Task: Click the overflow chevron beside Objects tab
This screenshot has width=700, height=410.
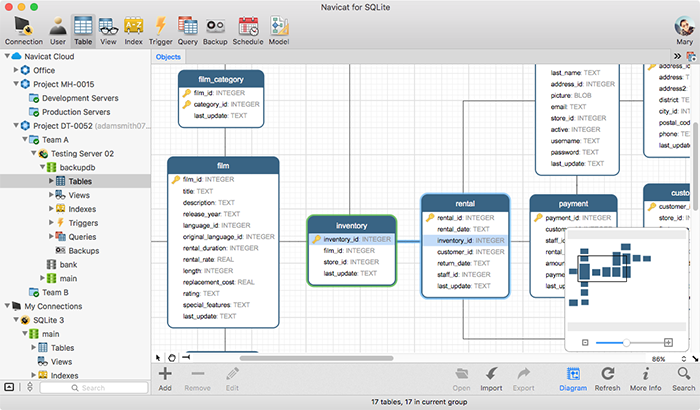Action: pyautogui.click(x=678, y=56)
